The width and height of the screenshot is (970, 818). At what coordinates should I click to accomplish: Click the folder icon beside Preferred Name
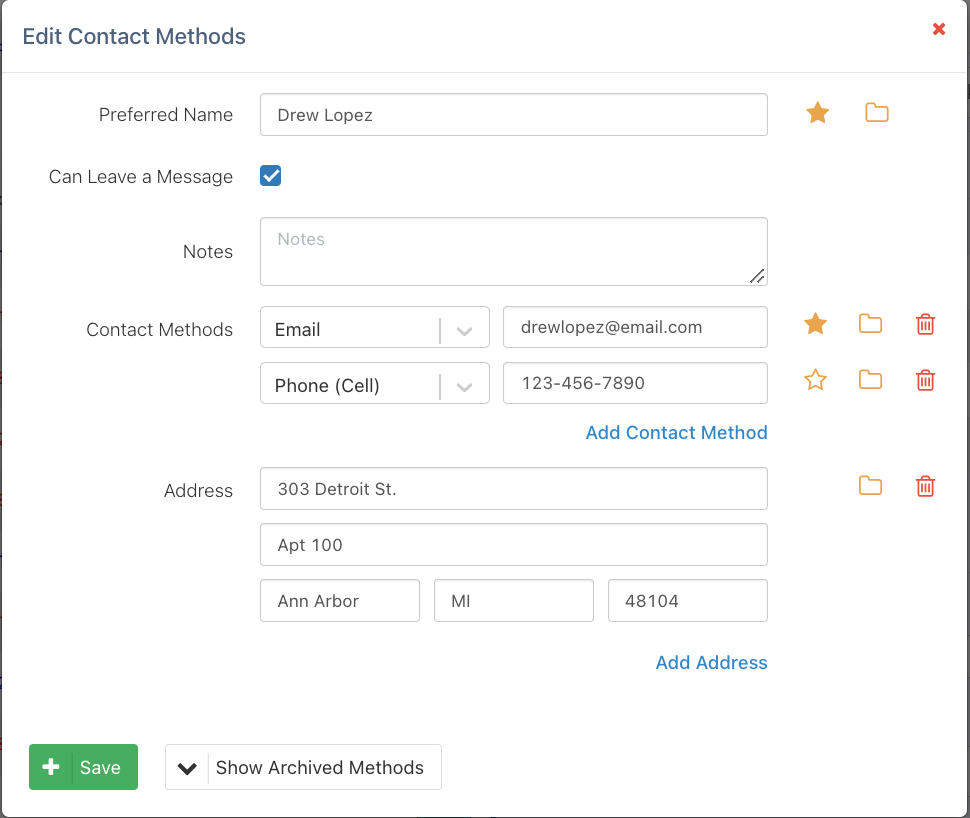tap(876, 113)
